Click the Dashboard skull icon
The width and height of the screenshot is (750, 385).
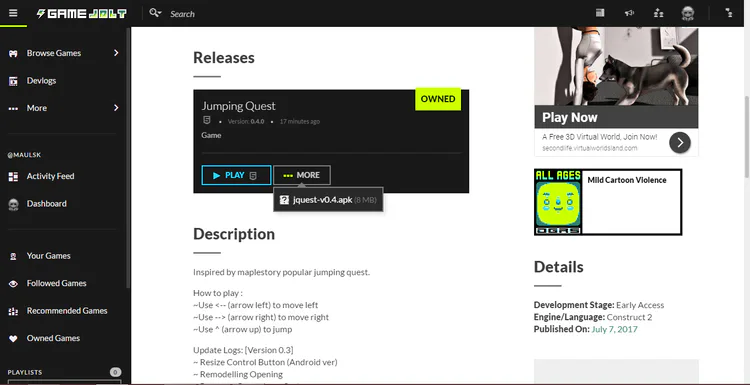point(13,204)
